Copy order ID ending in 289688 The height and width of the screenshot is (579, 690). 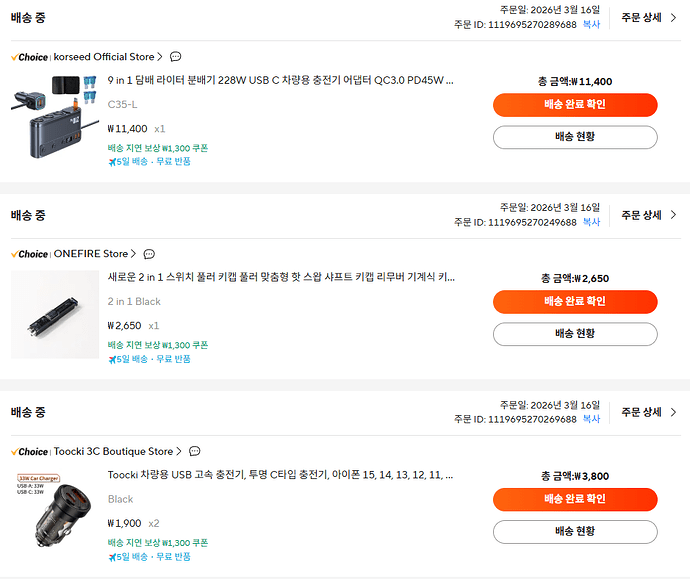coord(592,25)
